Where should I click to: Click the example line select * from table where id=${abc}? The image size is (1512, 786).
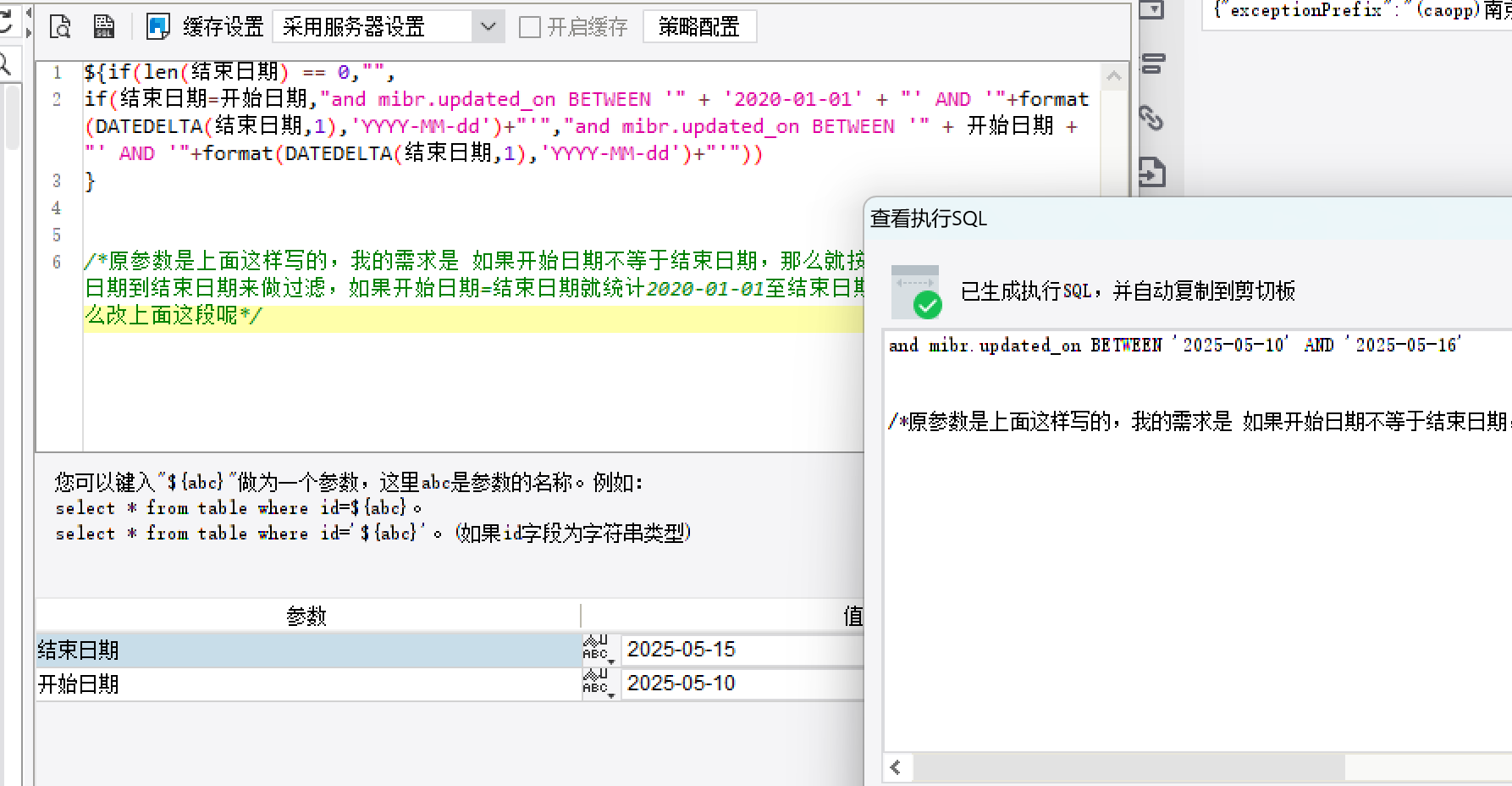(239, 508)
